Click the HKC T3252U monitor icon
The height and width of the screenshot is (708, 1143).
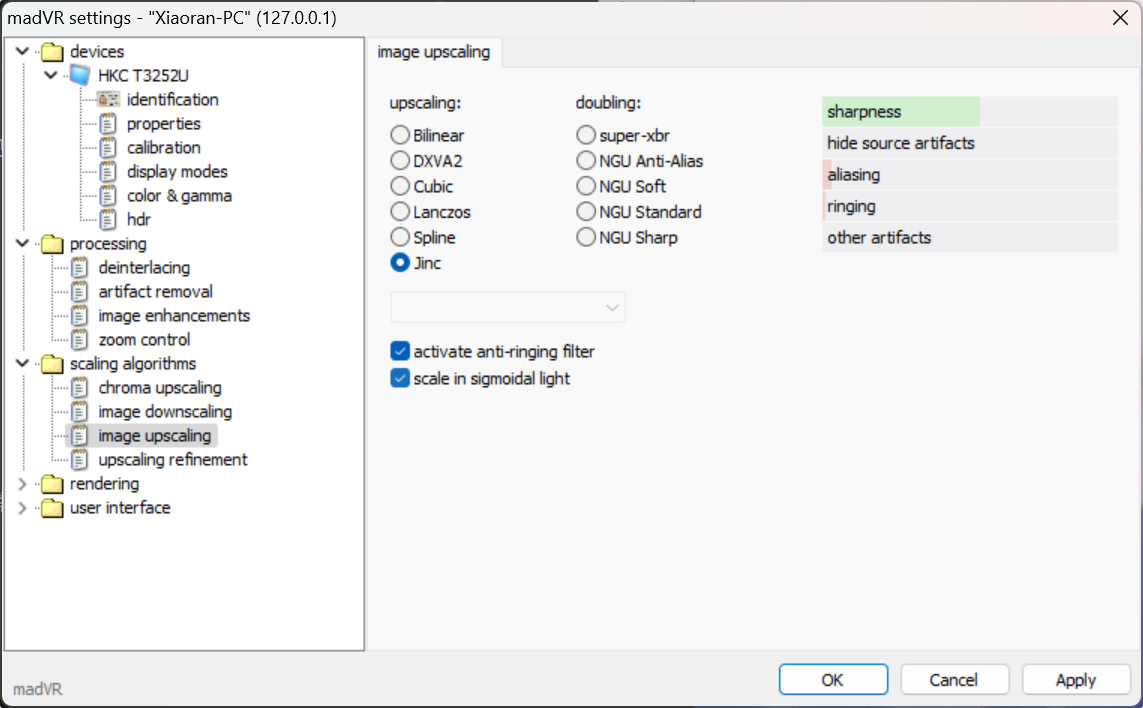click(x=80, y=76)
